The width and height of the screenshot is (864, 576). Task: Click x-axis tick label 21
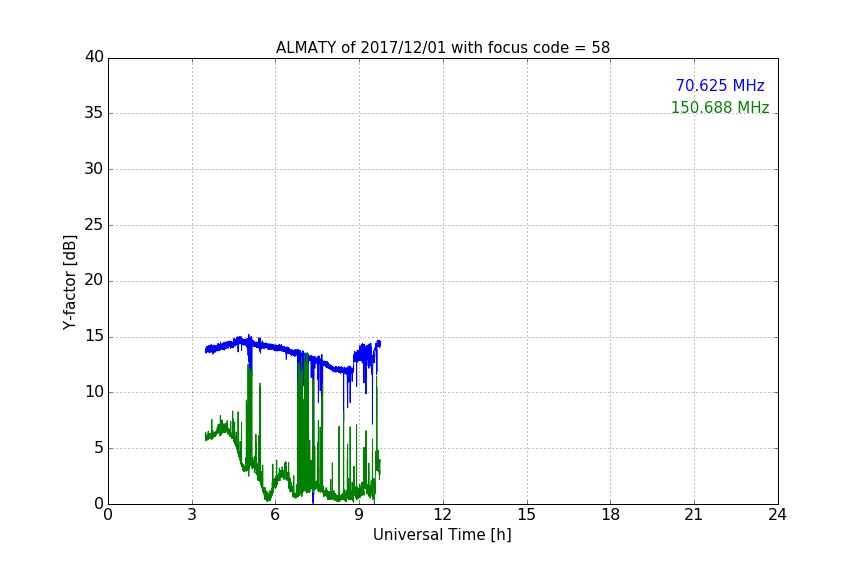[x=694, y=515]
